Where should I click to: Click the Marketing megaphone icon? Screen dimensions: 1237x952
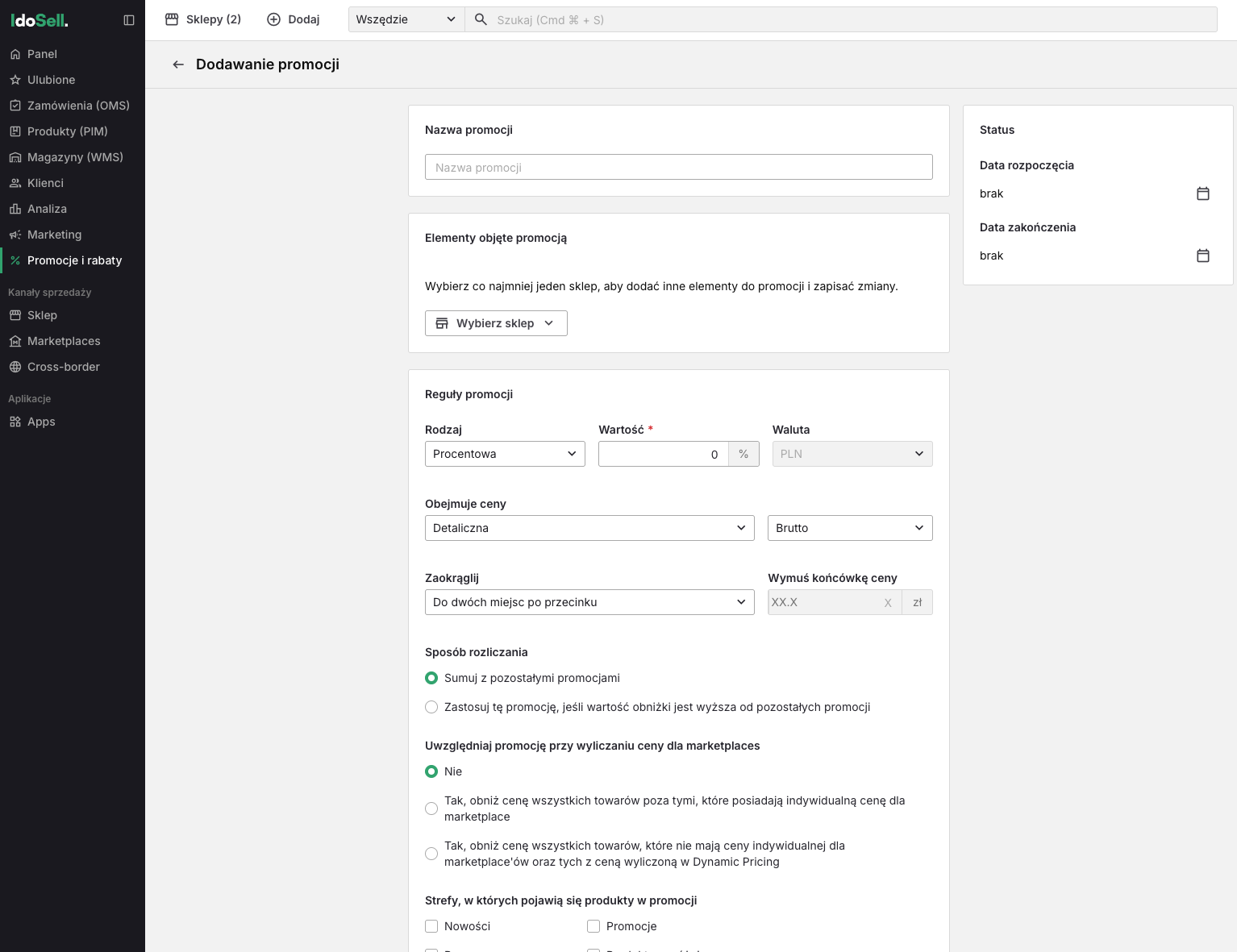pyautogui.click(x=15, y=235)
